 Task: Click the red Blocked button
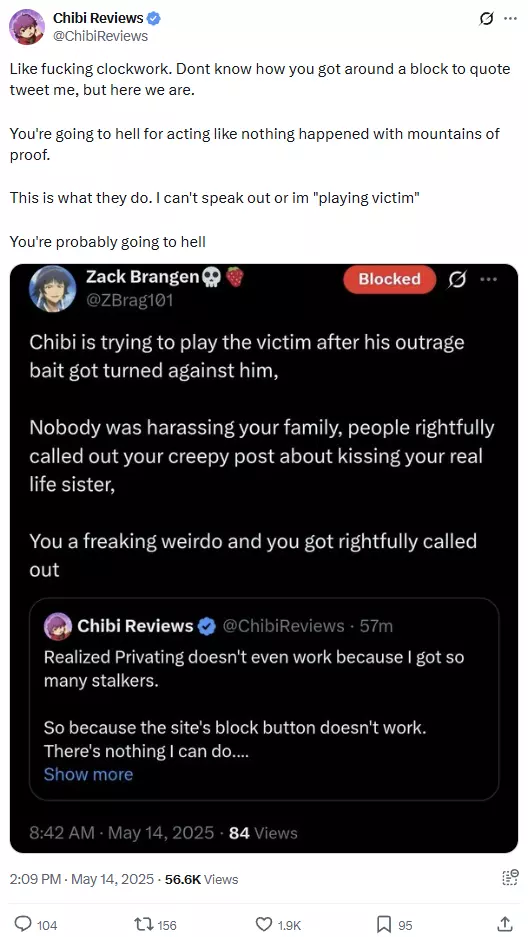click(x=389, y=279)
